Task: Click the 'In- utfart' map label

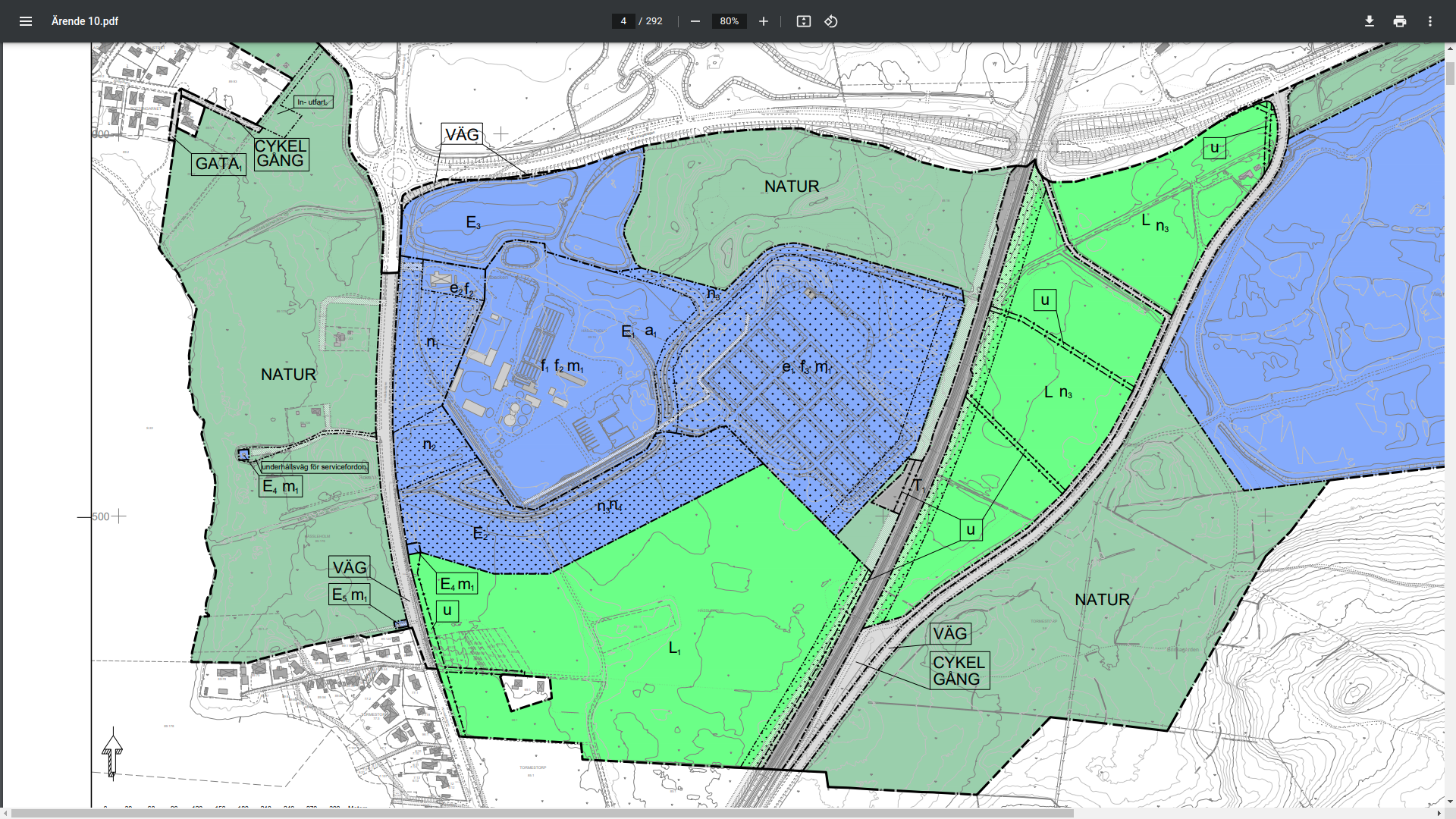Action: coord(313,102)
